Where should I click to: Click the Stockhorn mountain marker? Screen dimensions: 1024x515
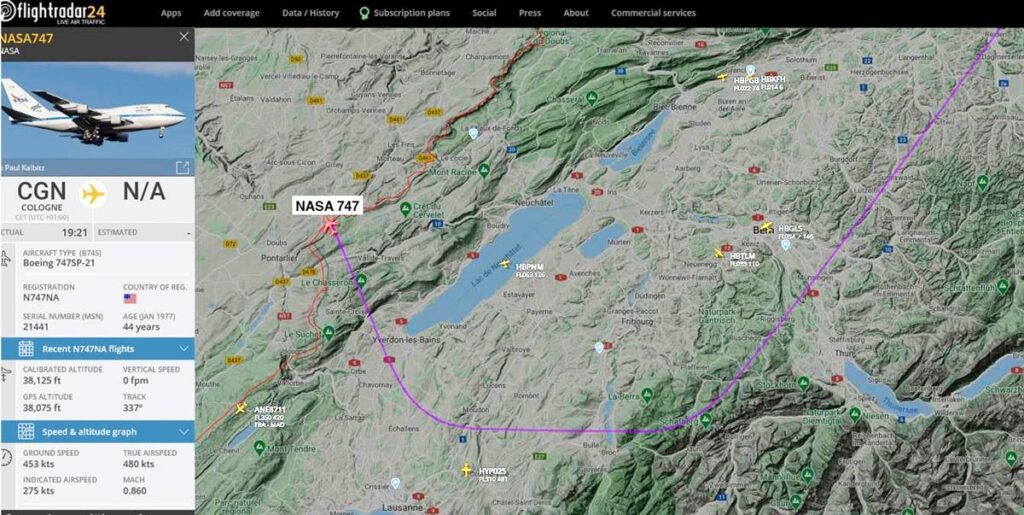coord(804,383)
